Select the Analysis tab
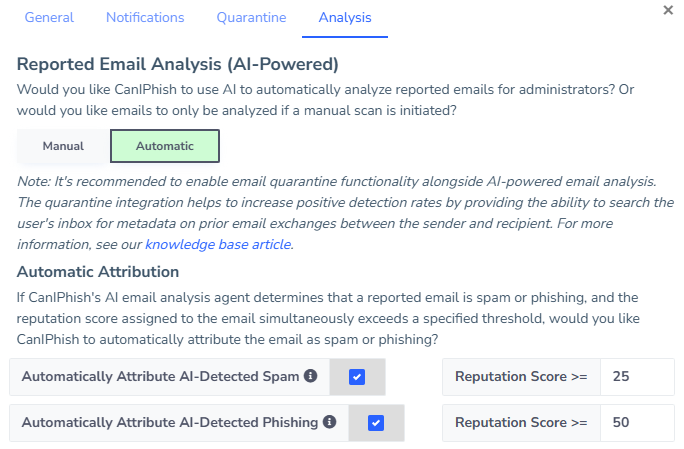 (x=345, y=18)
